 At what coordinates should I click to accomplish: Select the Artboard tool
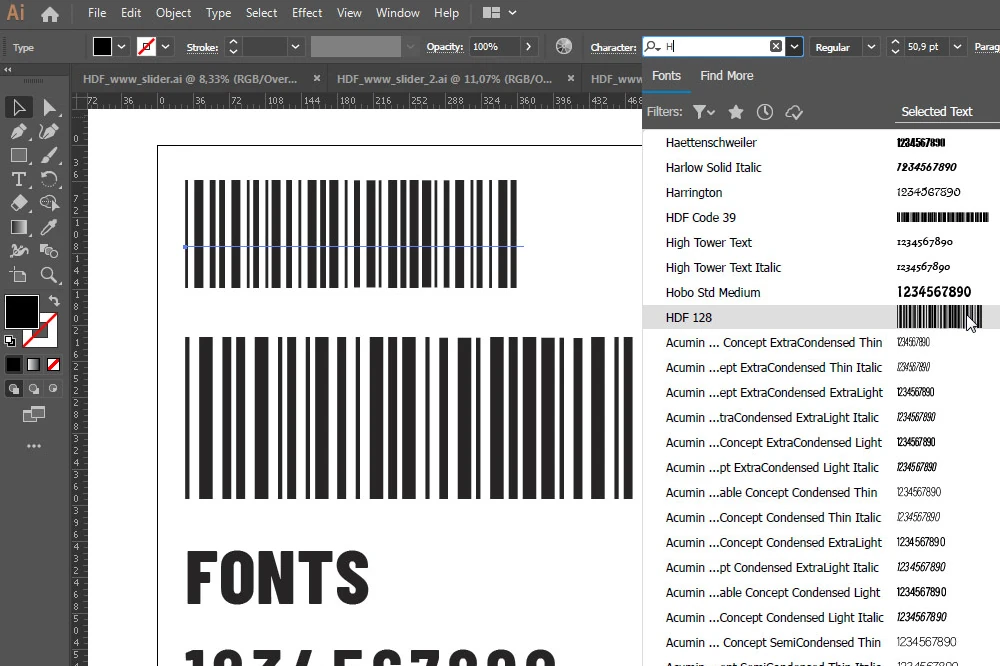click(x=19, y=275)
